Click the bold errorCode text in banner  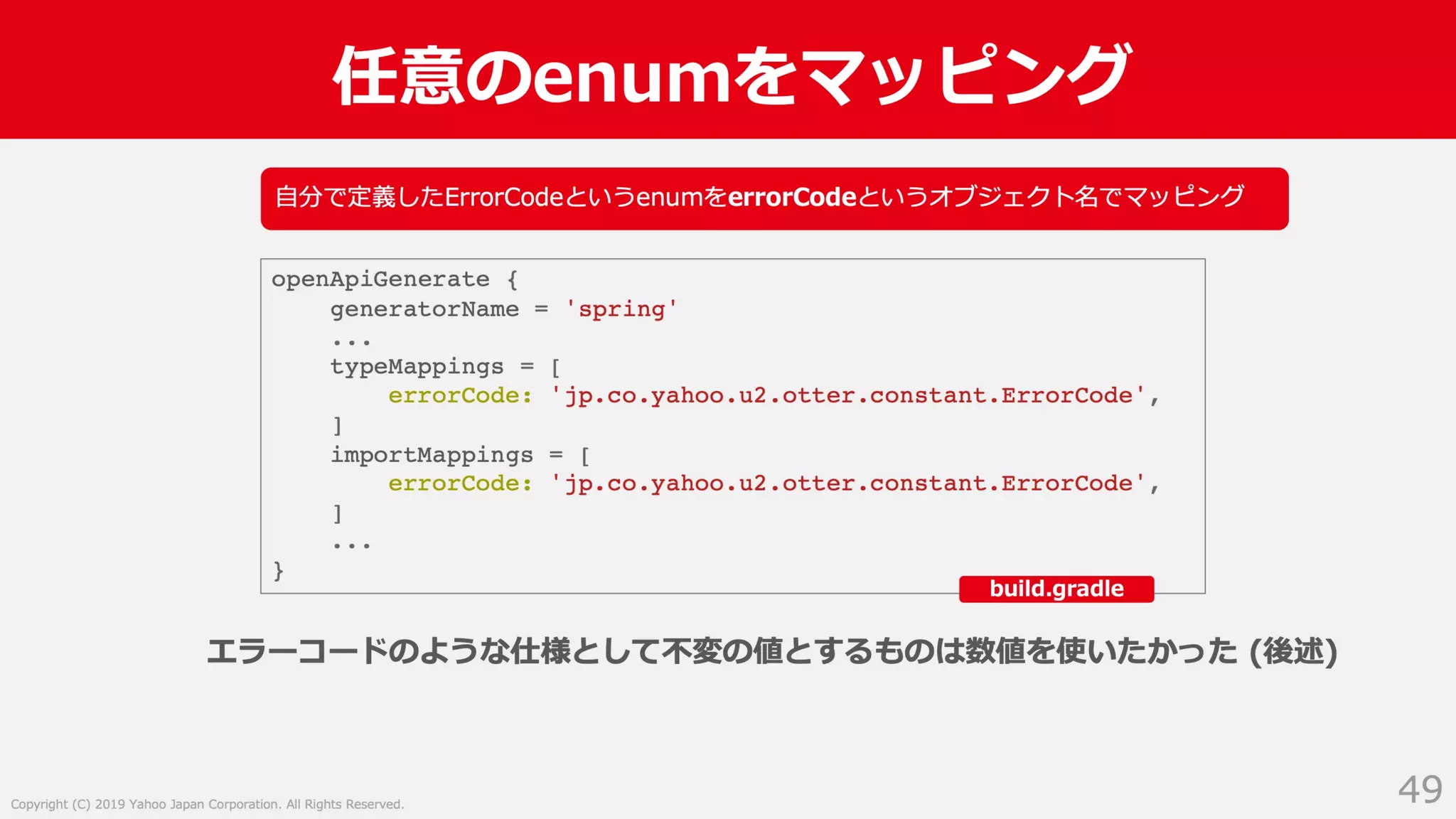coord(791,197)
